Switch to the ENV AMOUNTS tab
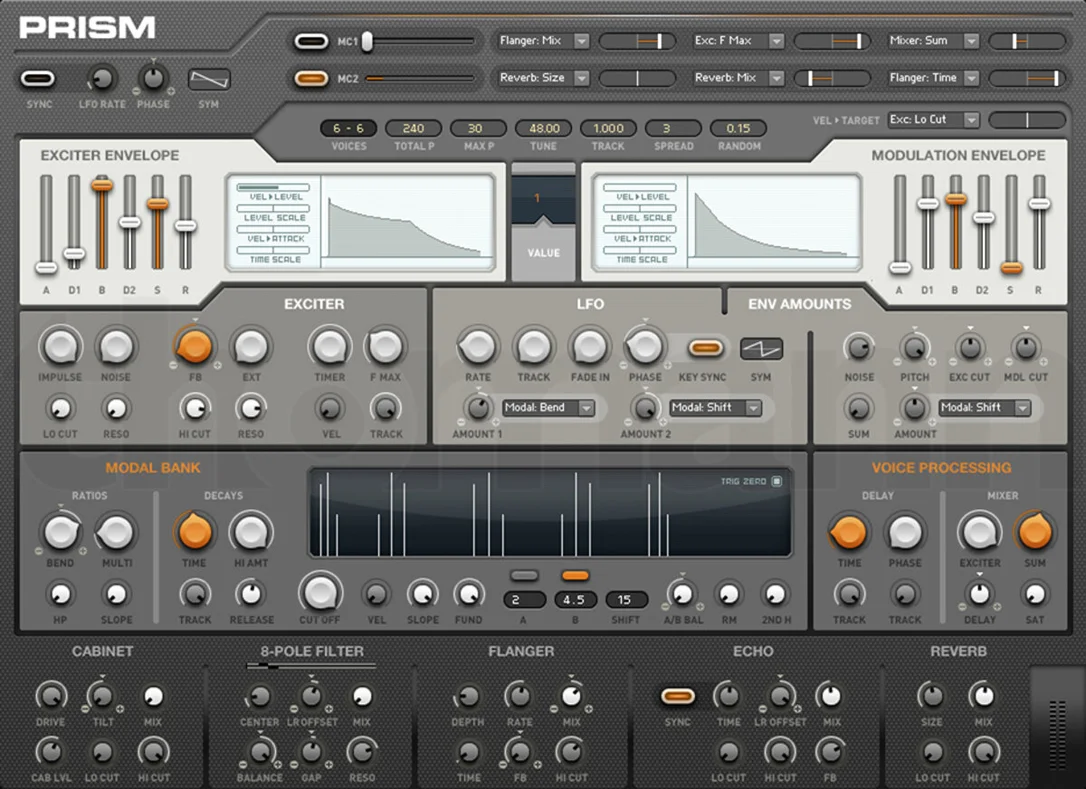Screen dimensions: 1086x789 coord(800,304)
